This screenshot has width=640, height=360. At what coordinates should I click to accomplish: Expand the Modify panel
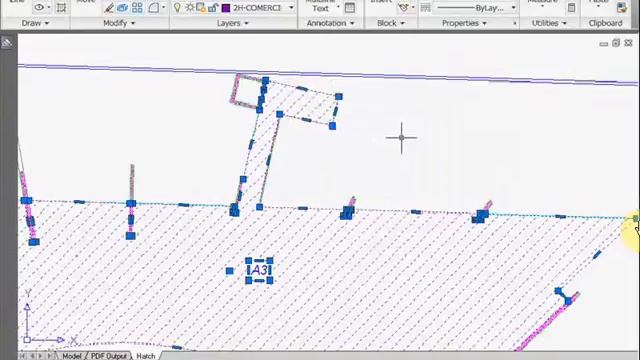click(x=119, y=23)
